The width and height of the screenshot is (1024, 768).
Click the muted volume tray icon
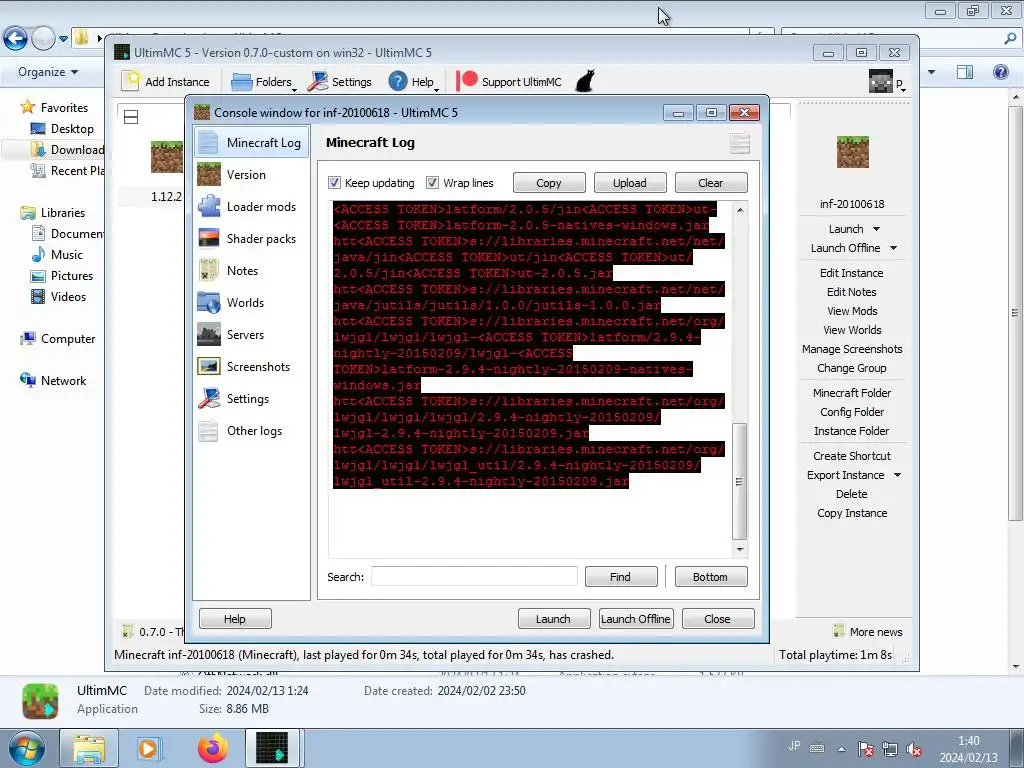pos(914,749)
